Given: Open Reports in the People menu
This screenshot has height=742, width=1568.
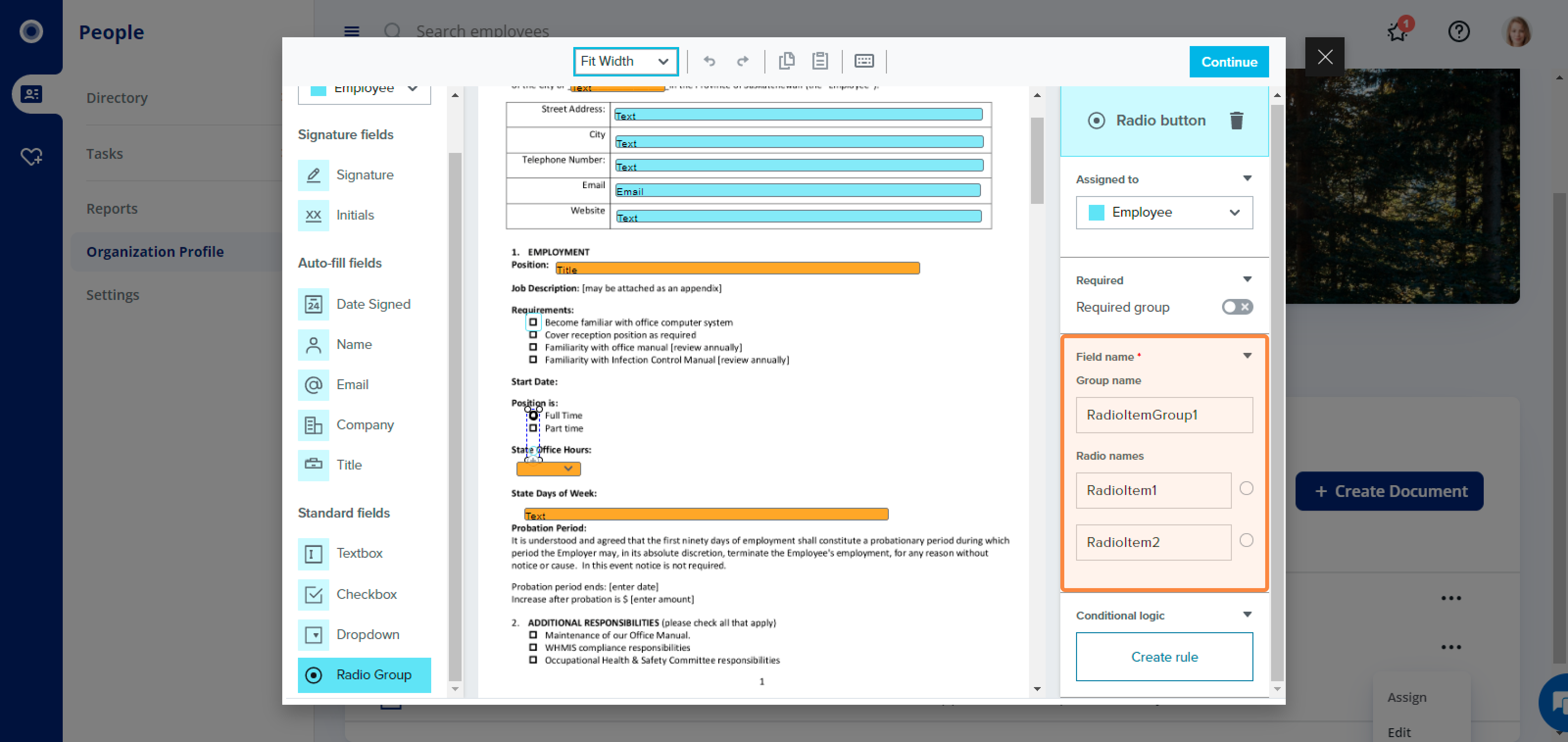Looking at the screenshot, I should (x=112, y=208).
